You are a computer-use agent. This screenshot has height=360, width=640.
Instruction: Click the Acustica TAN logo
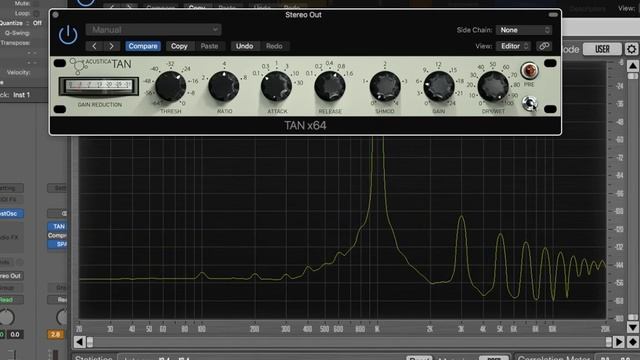click(101, 65)
